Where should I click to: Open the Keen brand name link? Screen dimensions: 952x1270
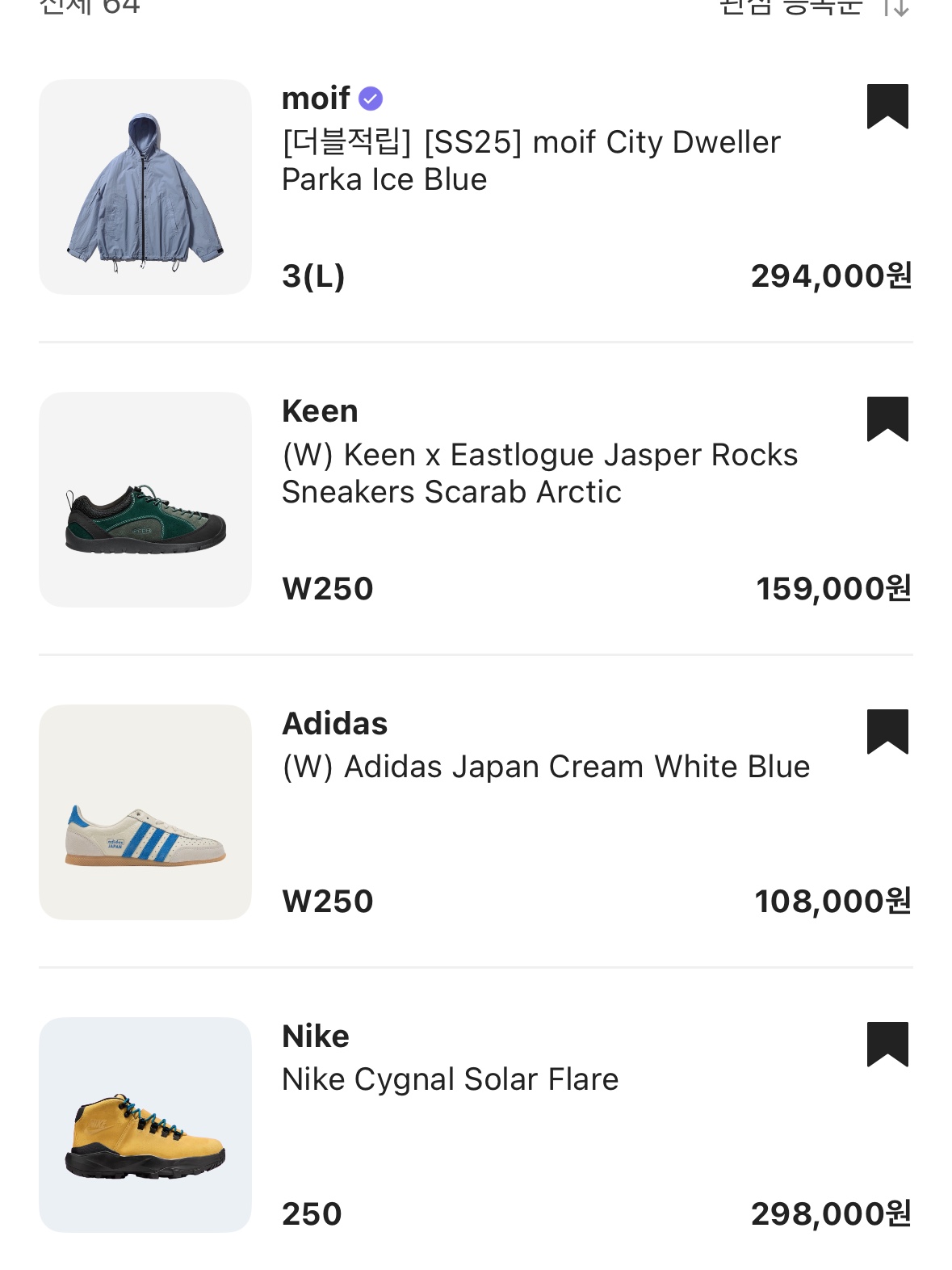(320, 411)
